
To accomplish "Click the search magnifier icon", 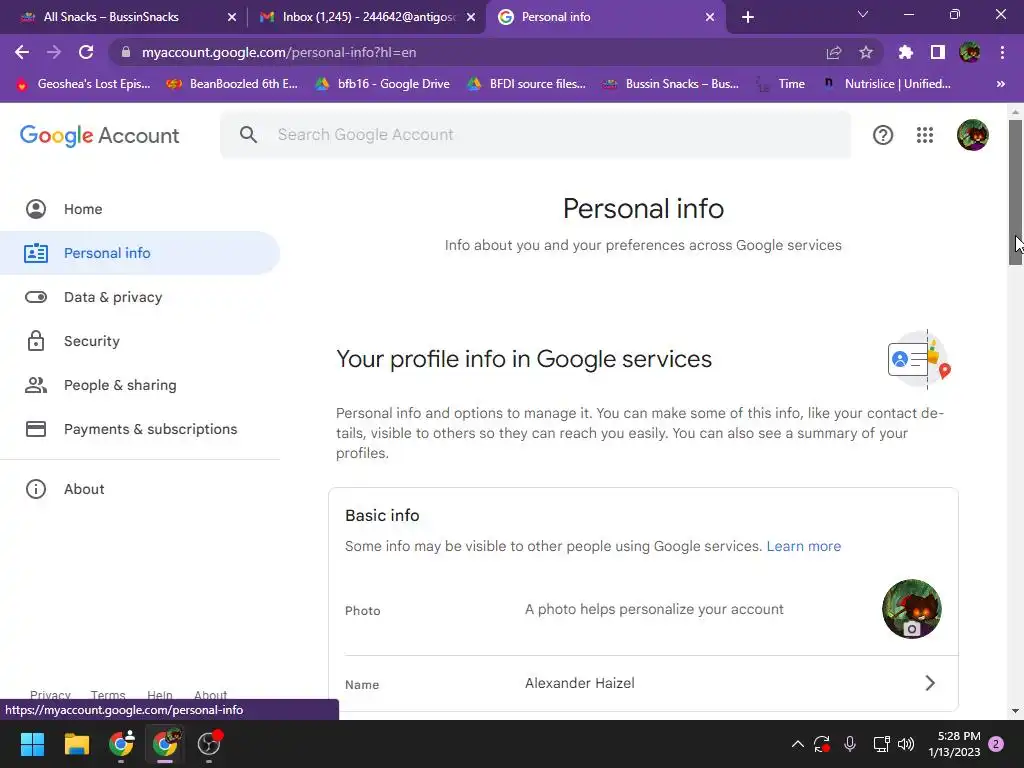I will pos(248,135).
